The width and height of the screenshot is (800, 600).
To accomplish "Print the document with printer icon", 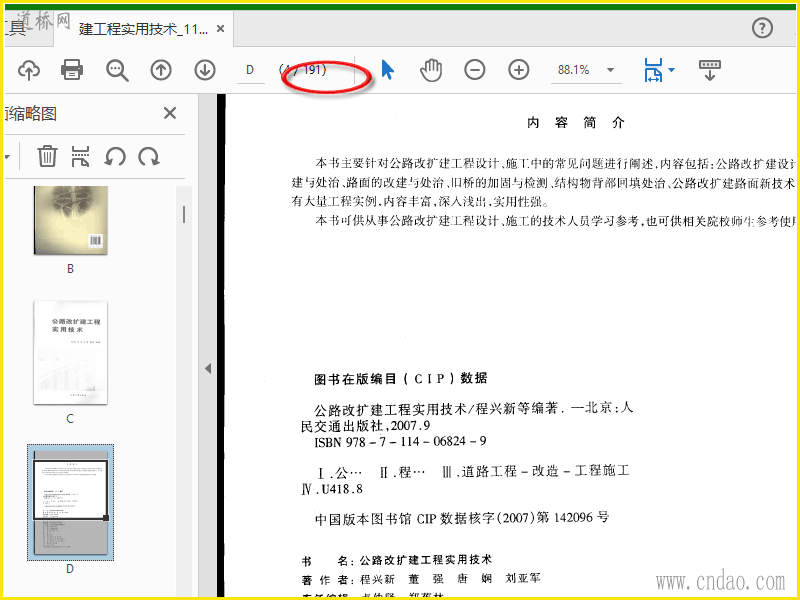I will pyautogui.click(x=72, y=70).
